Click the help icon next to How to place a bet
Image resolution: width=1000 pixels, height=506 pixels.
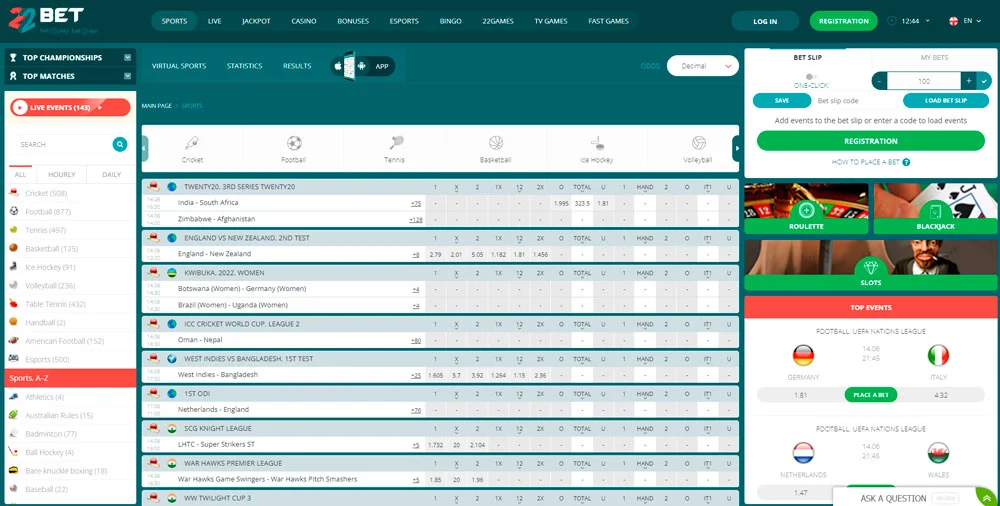coord(906,162)
